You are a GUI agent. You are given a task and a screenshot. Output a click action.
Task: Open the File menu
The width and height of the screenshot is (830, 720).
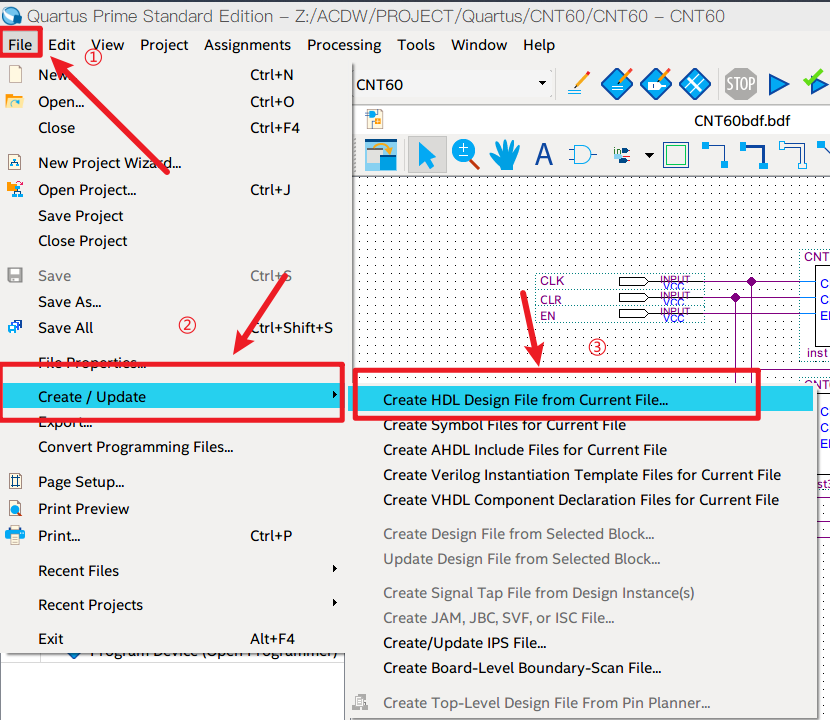click(x=20, y=45)
